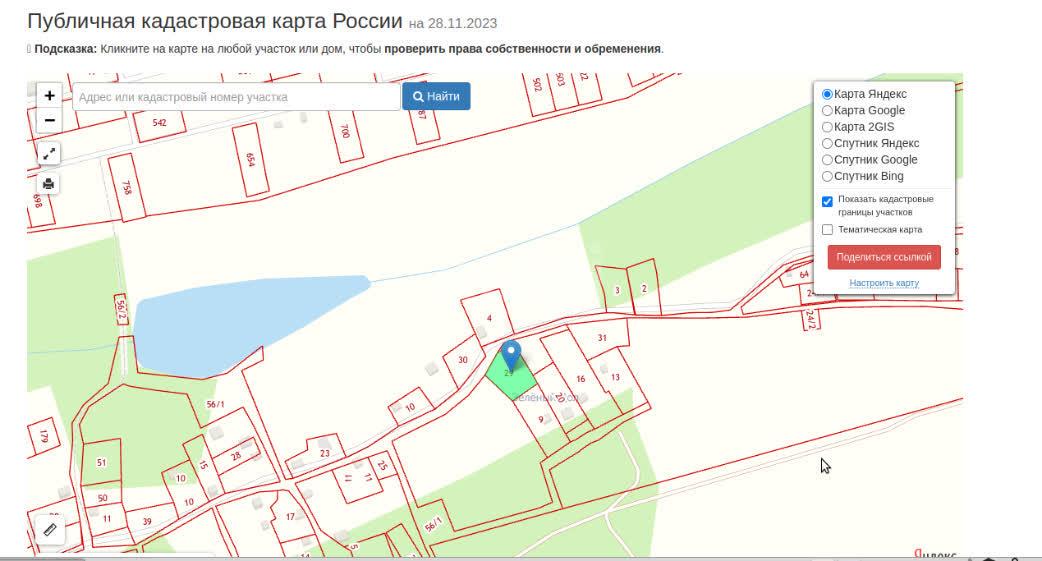Click parcel number 25 on map
The width and height of the screenshot is (1042, 561).
pos(382,465)
